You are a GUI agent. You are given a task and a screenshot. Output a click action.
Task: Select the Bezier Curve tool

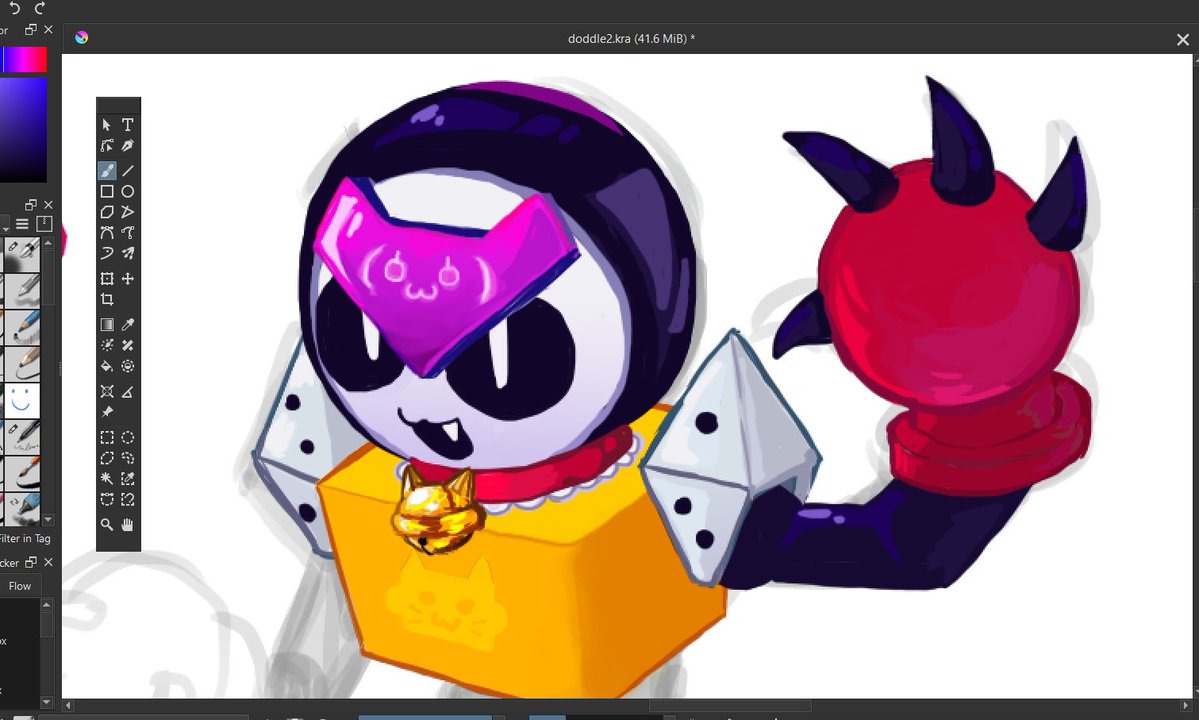[x=106, y=232]
